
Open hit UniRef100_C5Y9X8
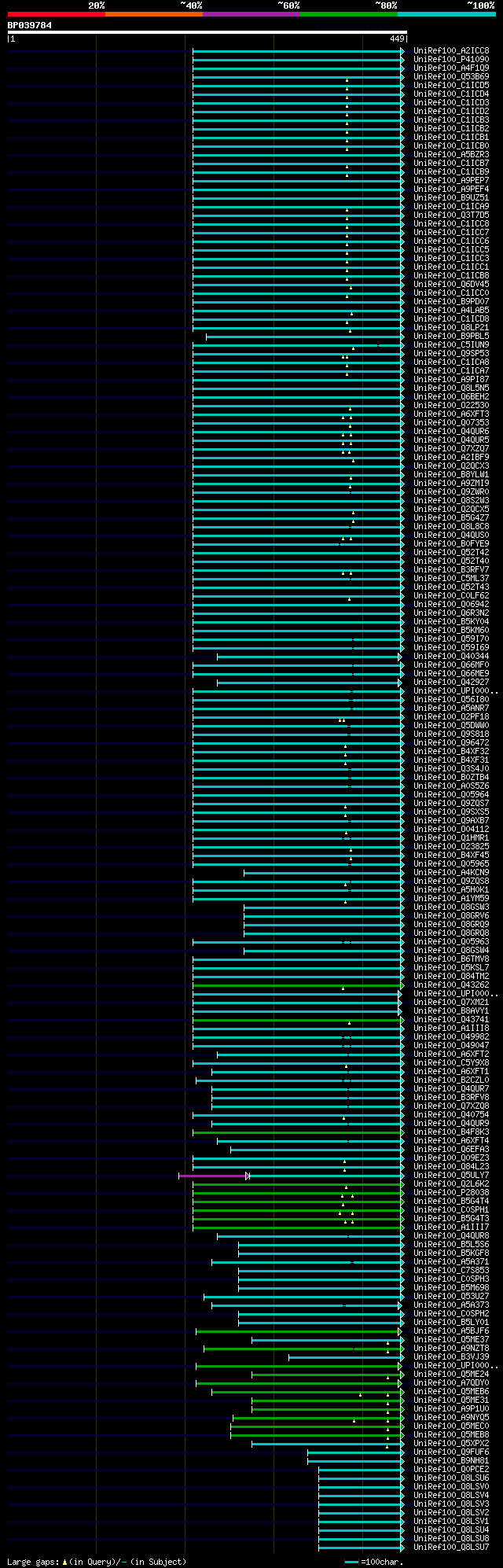pyautogui.click(x=451, y=1062)
